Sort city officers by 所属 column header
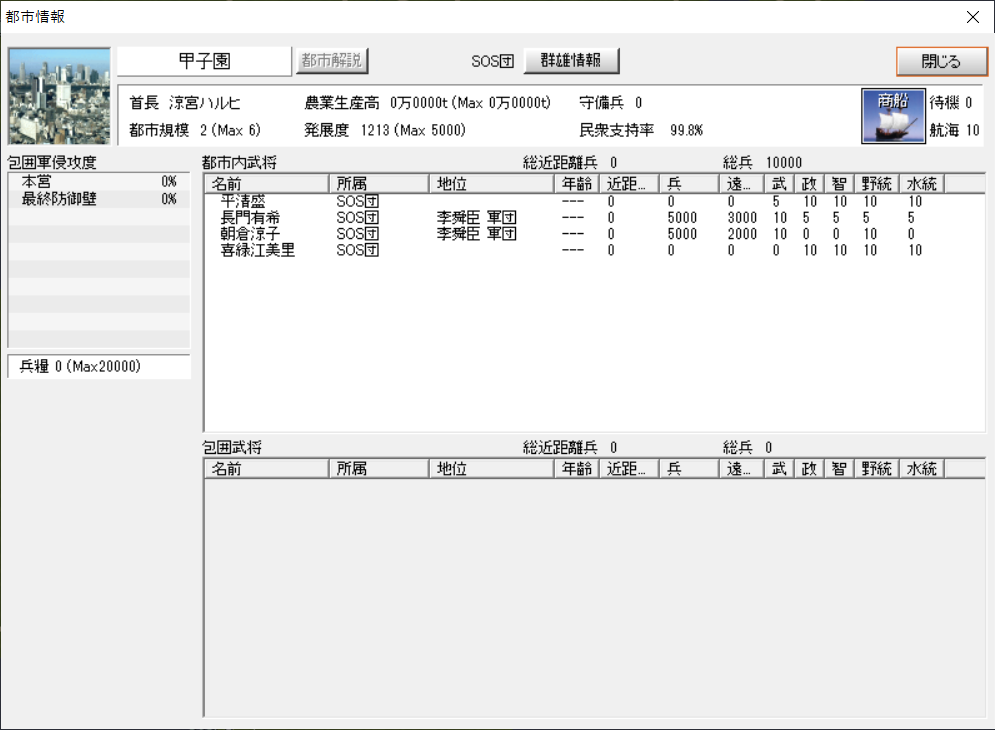This screenshot has width=995, height=730. point(378,183)
